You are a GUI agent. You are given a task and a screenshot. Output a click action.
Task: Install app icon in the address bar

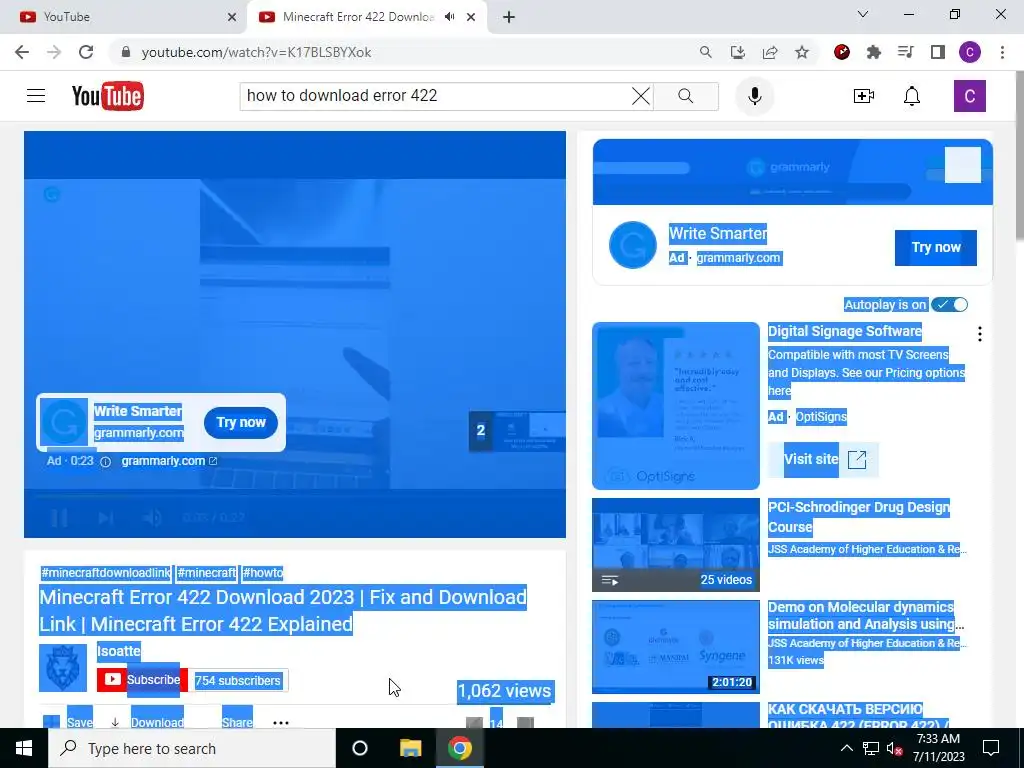(738, 52)
